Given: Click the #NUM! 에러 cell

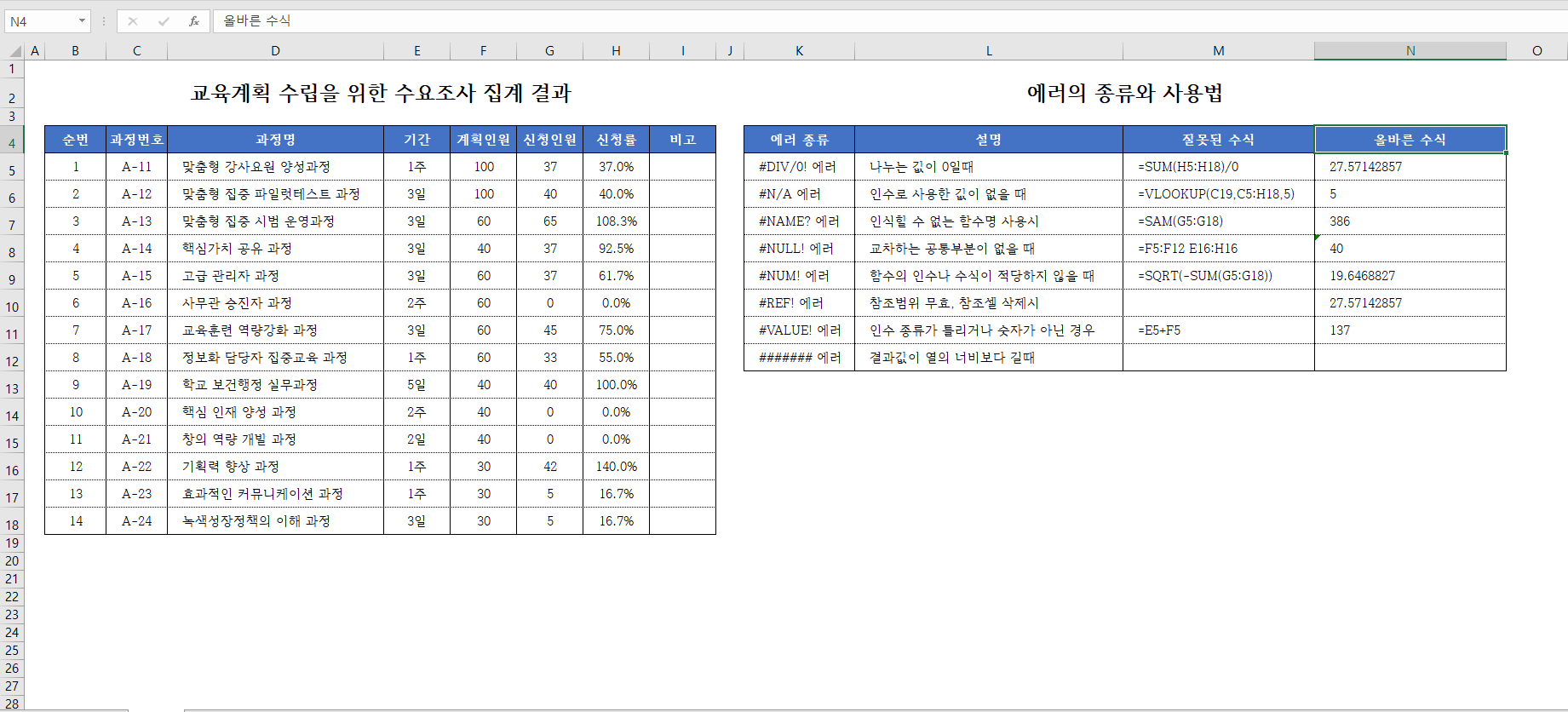Looking at the screenshot, I should click(799, 276).
